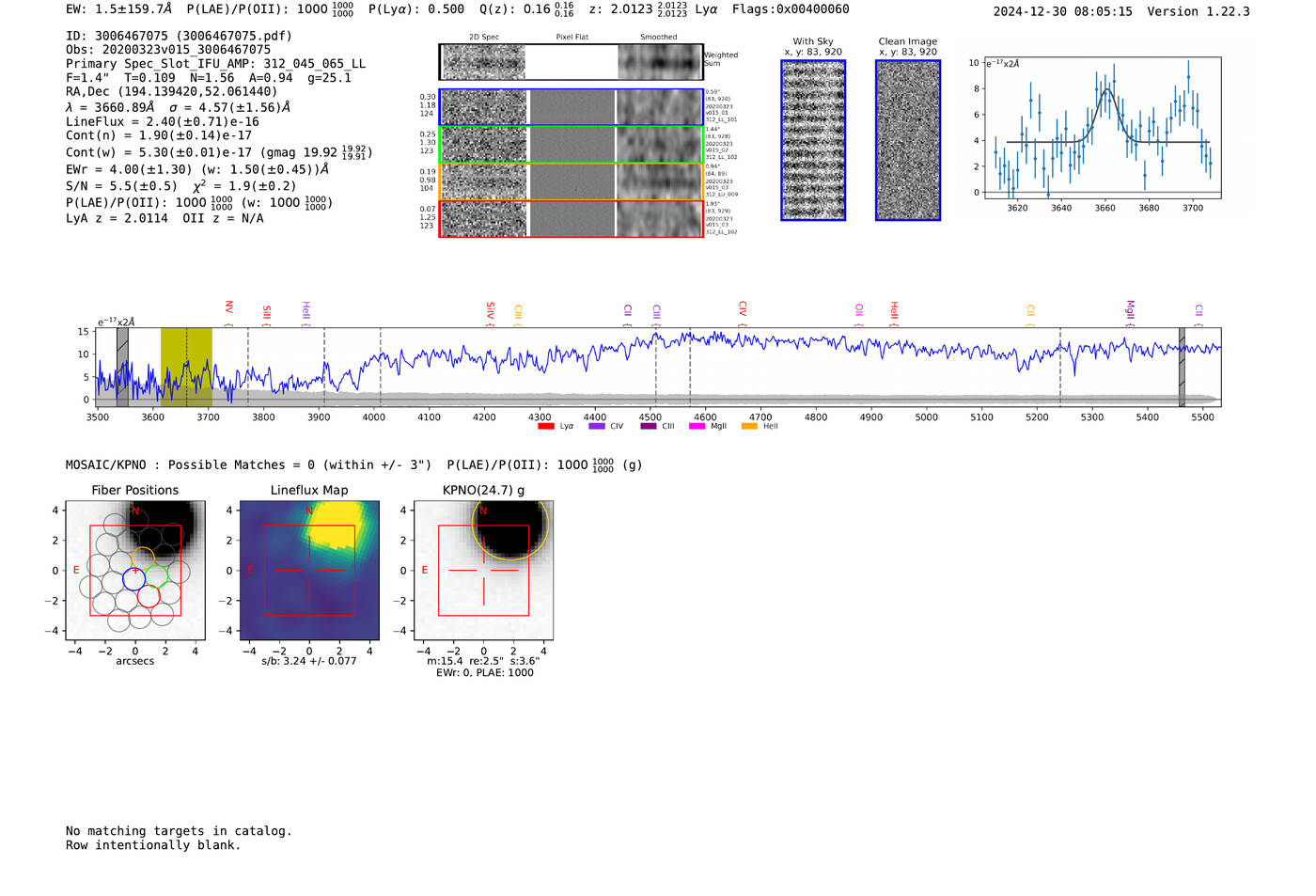Viewport: 1316px width, 896px height.
Task: Click the Cont(w) gmag 19.92 line
Action: pos(219,151)
